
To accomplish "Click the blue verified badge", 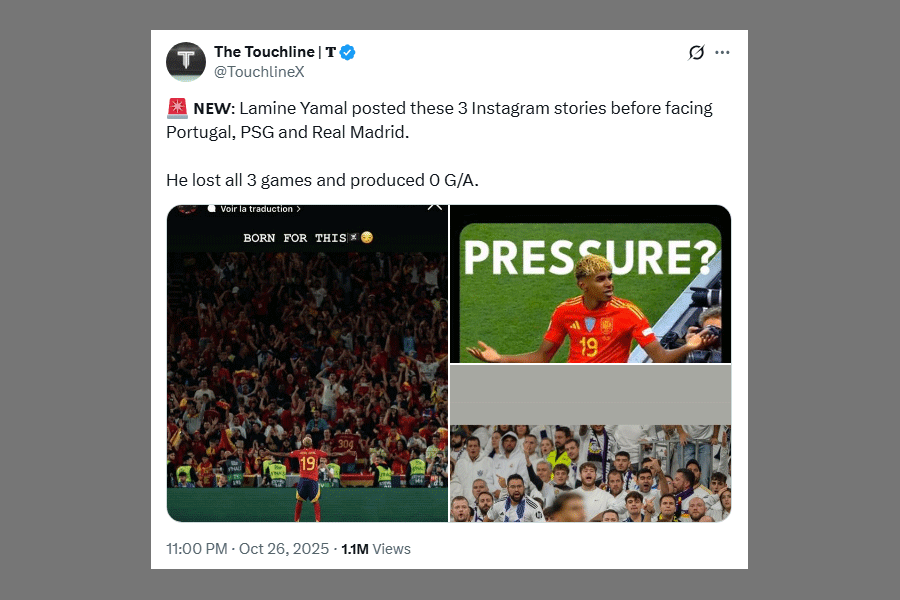I will point(347,52).
